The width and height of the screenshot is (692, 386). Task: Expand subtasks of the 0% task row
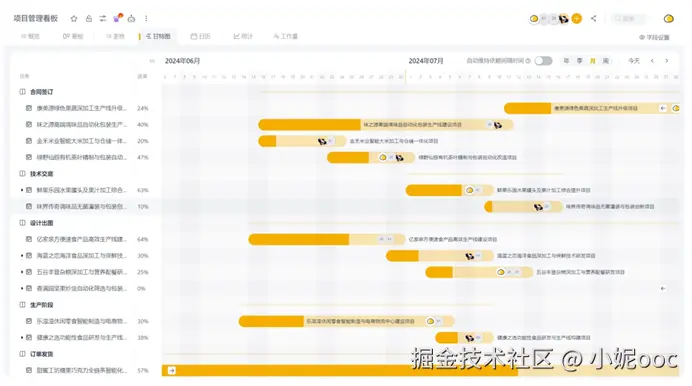[x=22, y=289]
